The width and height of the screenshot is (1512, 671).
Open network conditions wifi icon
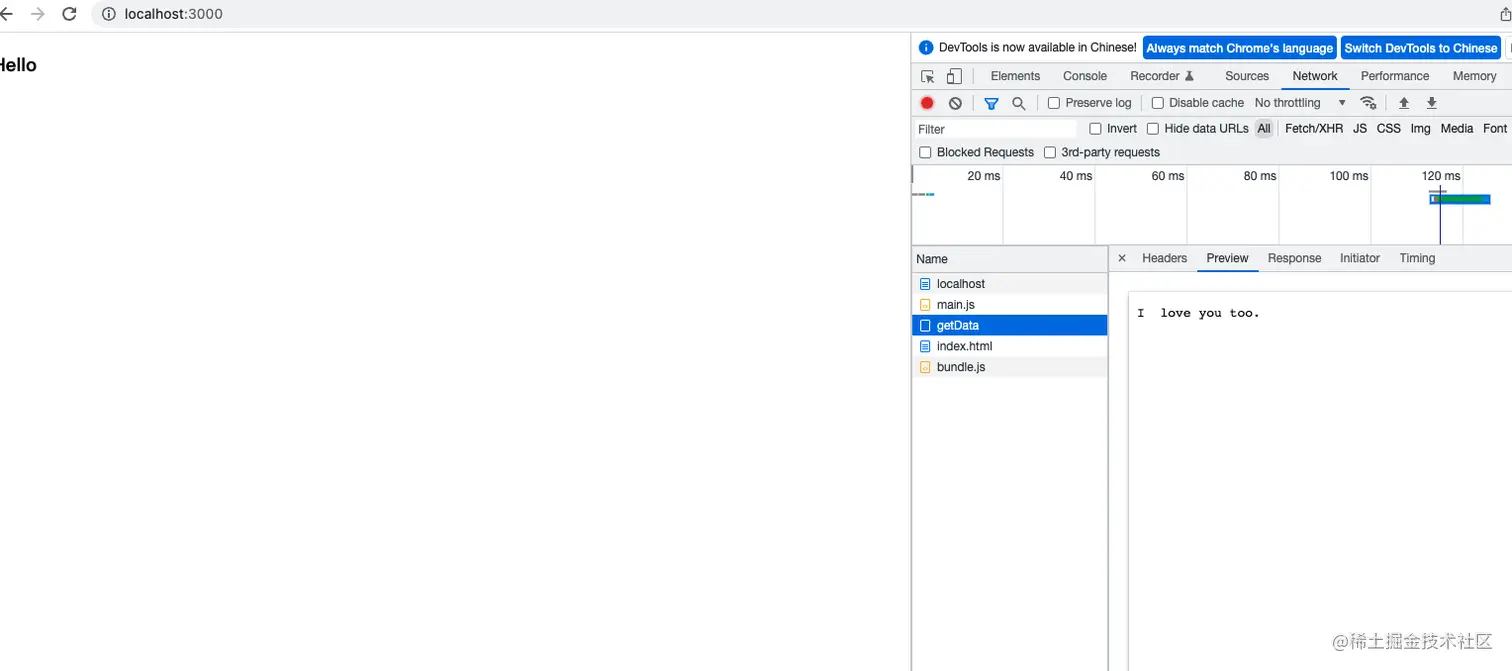pos(1368,103)
